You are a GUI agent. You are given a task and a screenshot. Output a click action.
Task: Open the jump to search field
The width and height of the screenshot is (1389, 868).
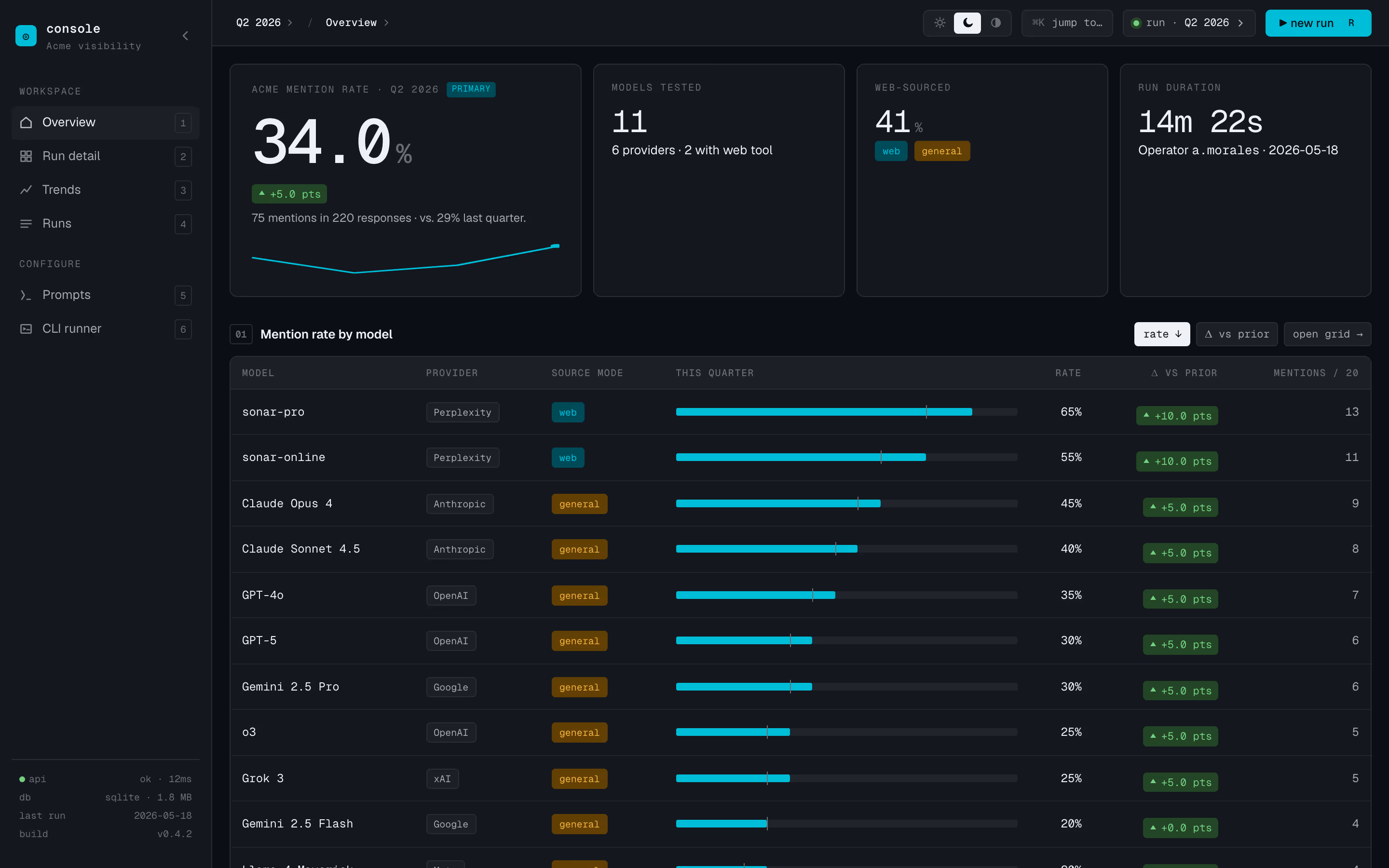[1067, 23]
